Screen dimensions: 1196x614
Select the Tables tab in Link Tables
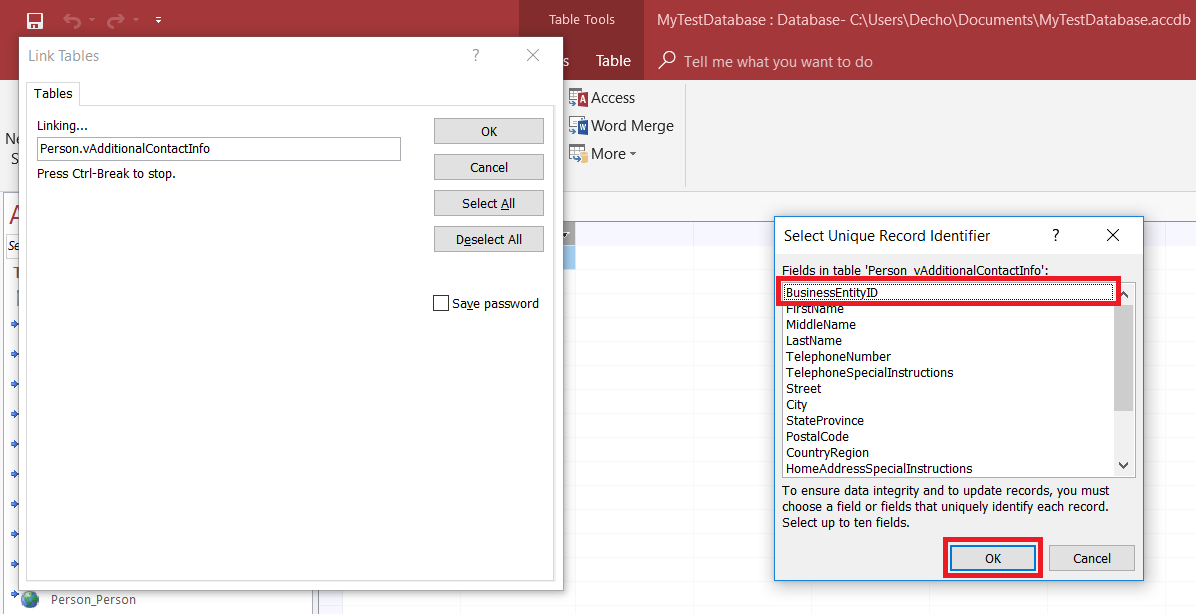(53, 93)
